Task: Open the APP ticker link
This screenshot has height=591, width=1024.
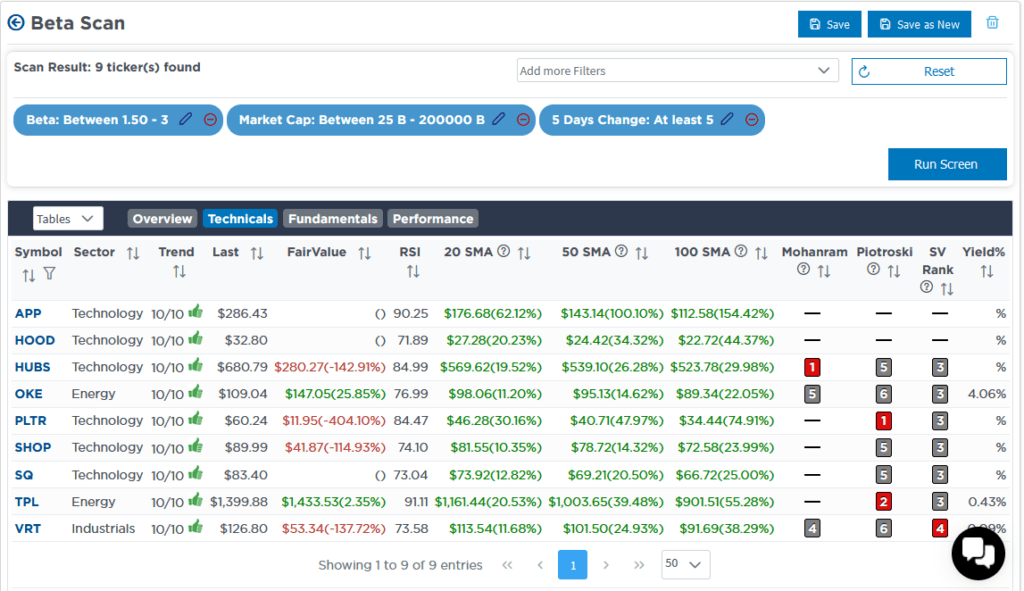Action: (x=28, y=313)
